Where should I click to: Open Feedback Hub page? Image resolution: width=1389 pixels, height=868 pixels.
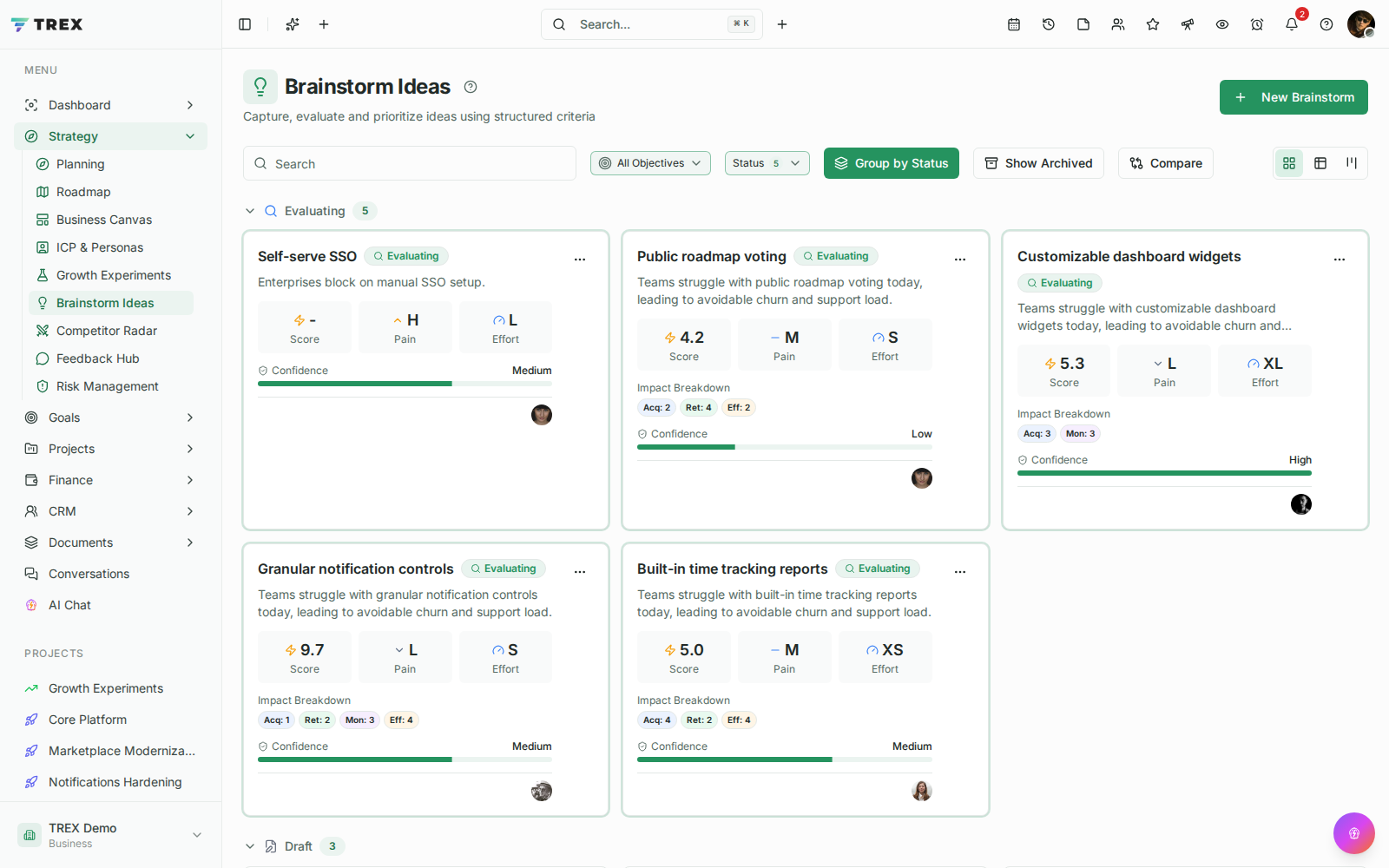point(111,358)
